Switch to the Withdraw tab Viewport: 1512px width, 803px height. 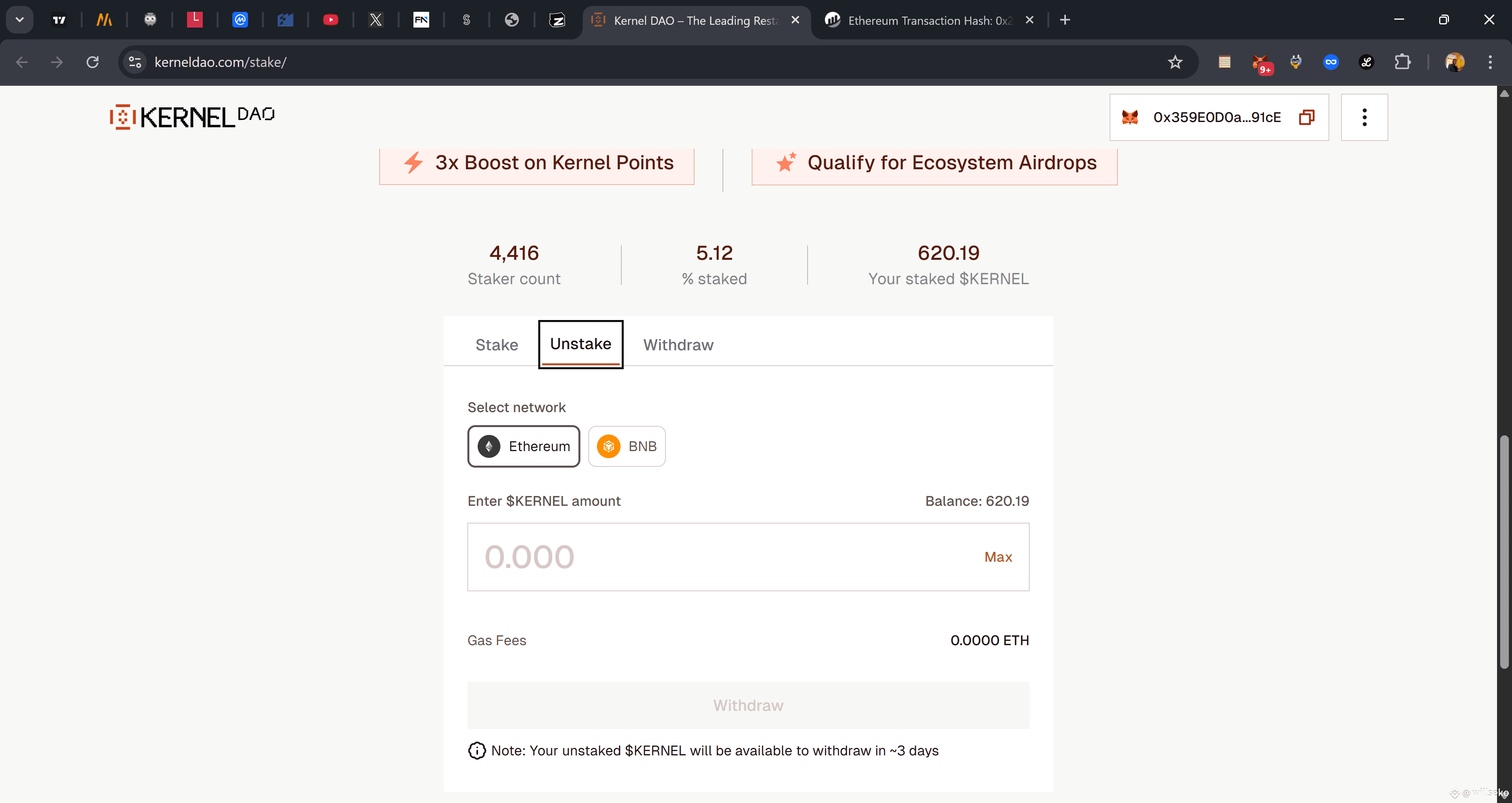(678, 345)
